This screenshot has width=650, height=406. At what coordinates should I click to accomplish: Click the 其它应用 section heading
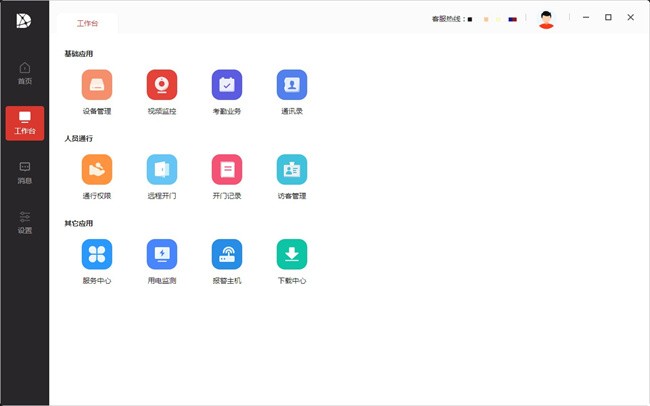point(78,223)
